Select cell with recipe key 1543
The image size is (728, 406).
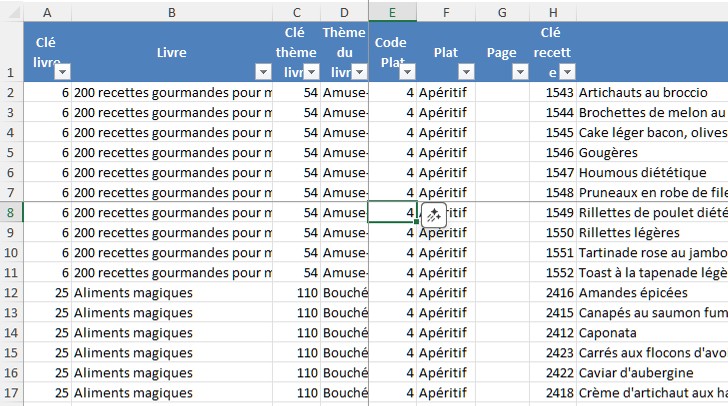(x=552, y=92)
